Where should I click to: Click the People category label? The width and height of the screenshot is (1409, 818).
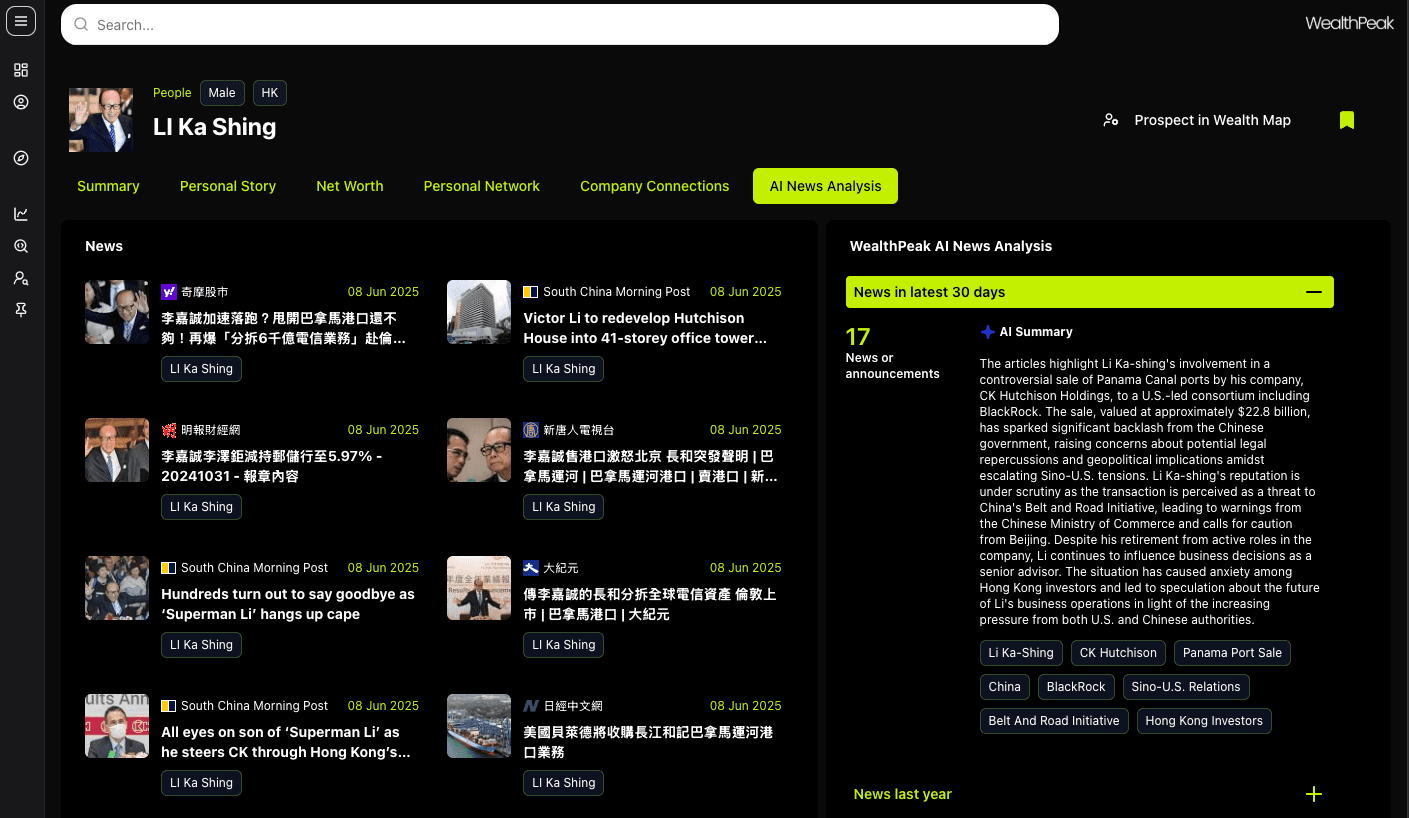pos(172,93)
